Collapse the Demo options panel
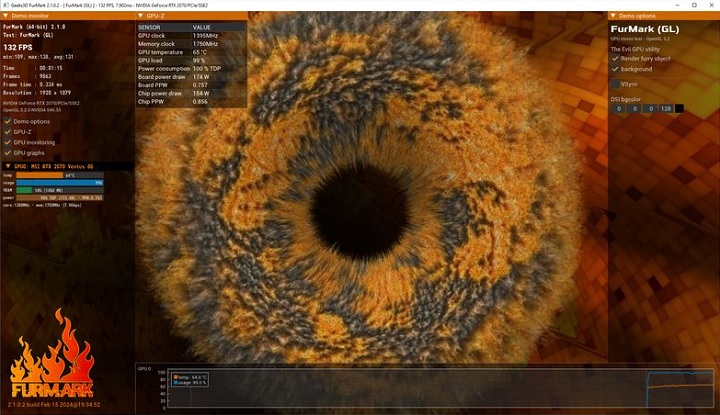 (613, 17)
